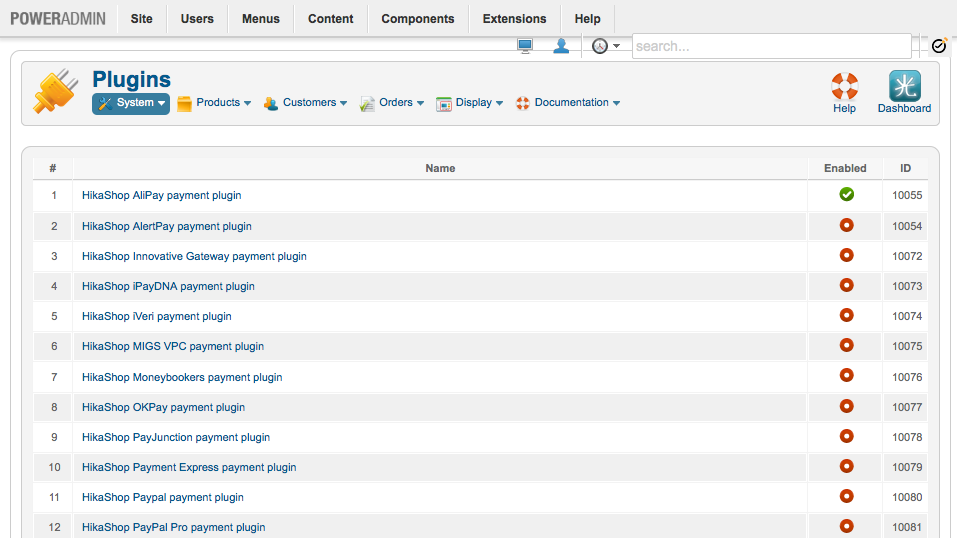Click the Display window icon
The height and width of the screenshot is (538, 957).
coord(444,104)
